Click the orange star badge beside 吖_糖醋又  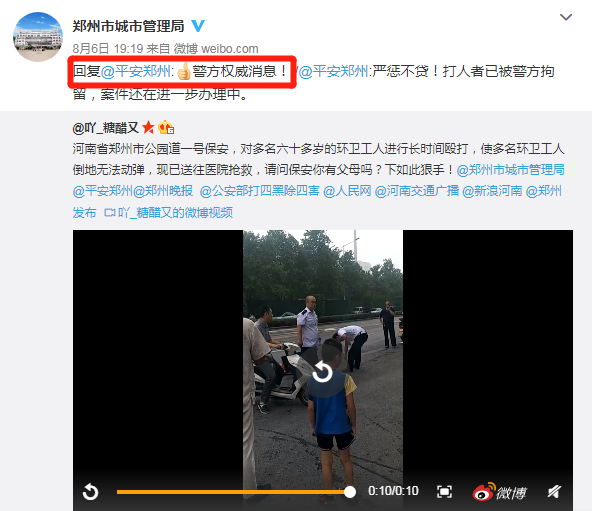[x=148, y=128]
